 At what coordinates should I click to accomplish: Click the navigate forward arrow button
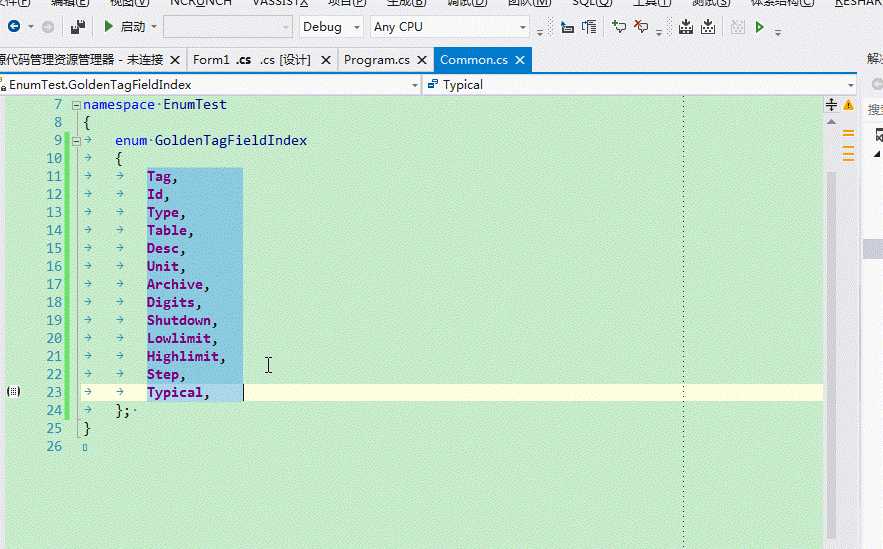[x=48, y=26]
